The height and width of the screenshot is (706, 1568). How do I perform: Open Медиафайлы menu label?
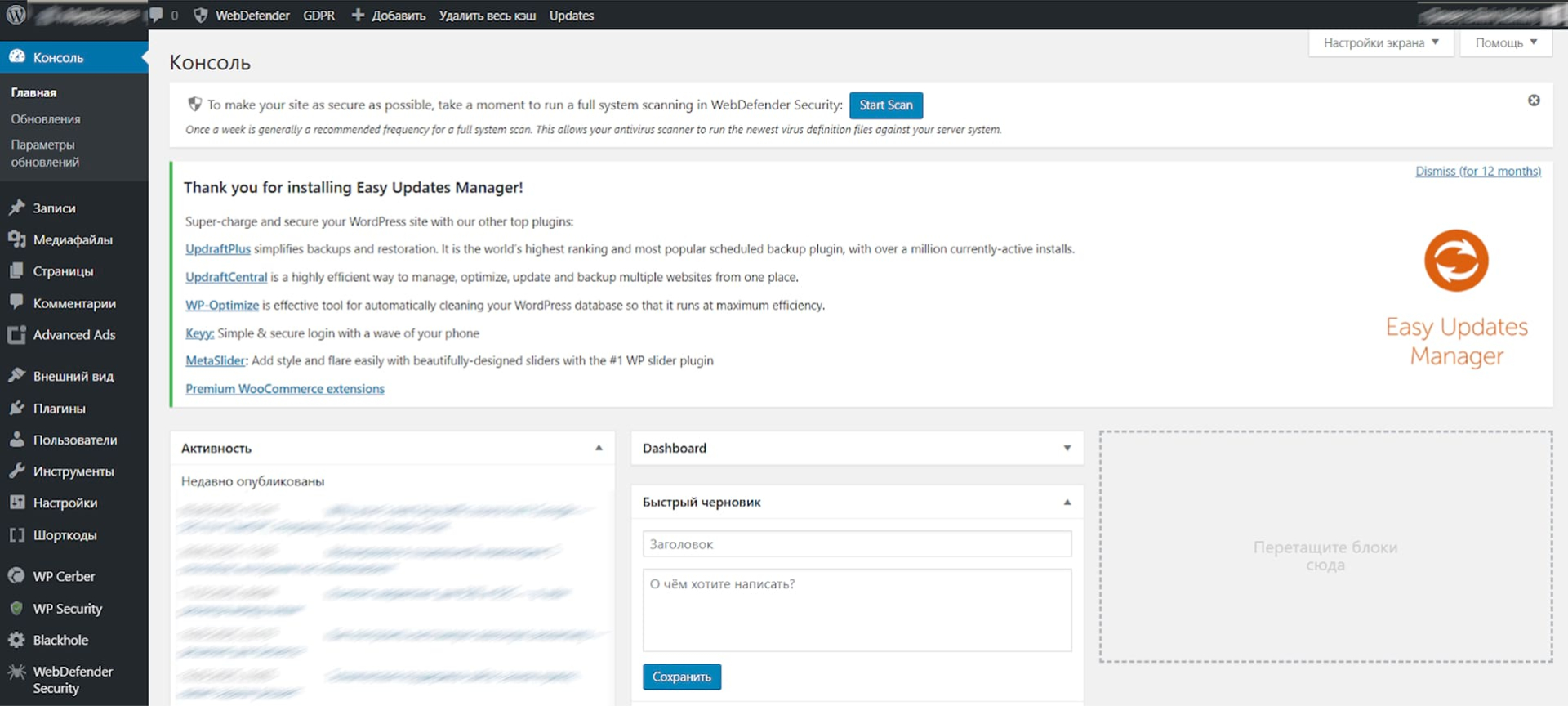click(x=73, y=239)
